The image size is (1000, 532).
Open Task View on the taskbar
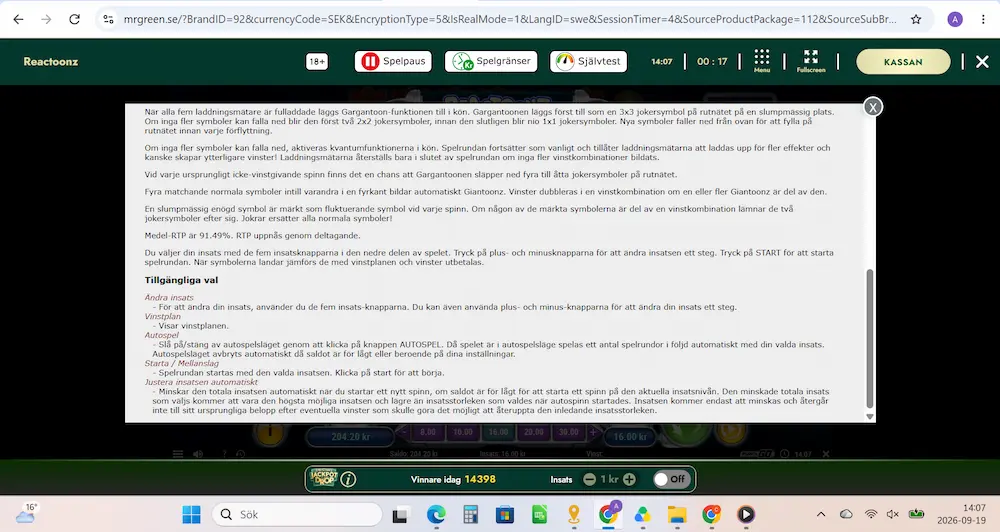tap(400, 514)
